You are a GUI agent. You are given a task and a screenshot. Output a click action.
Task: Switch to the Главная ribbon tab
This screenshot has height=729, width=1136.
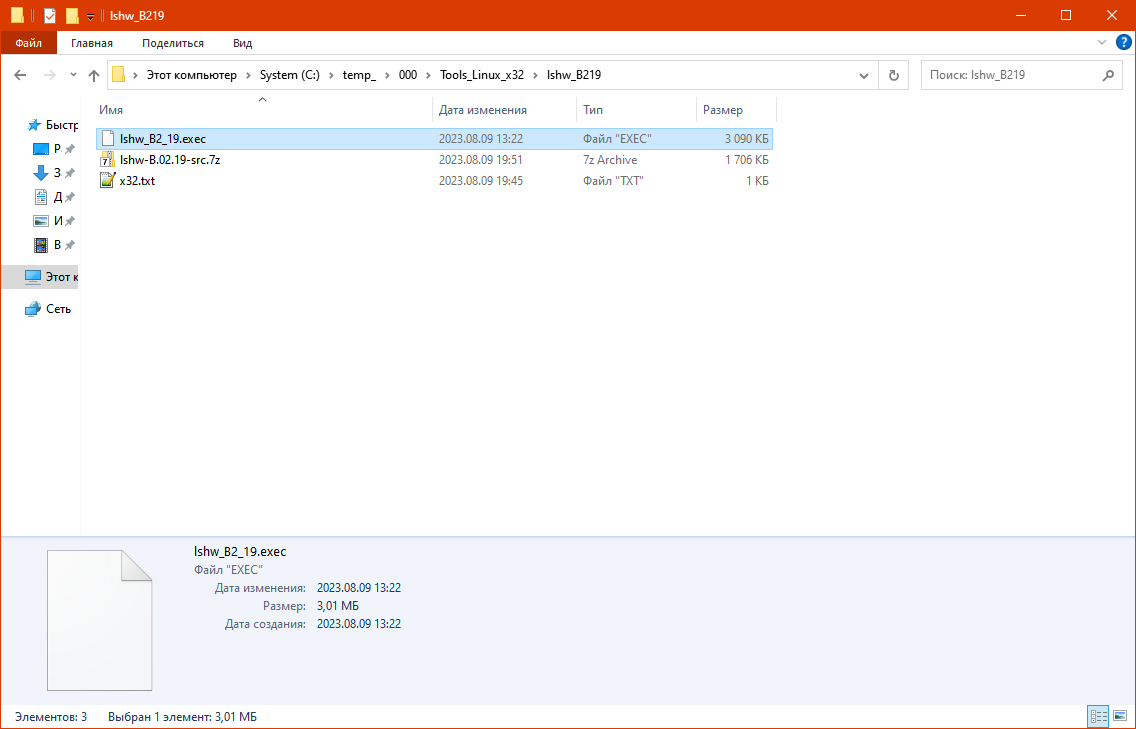coord(92,43)
